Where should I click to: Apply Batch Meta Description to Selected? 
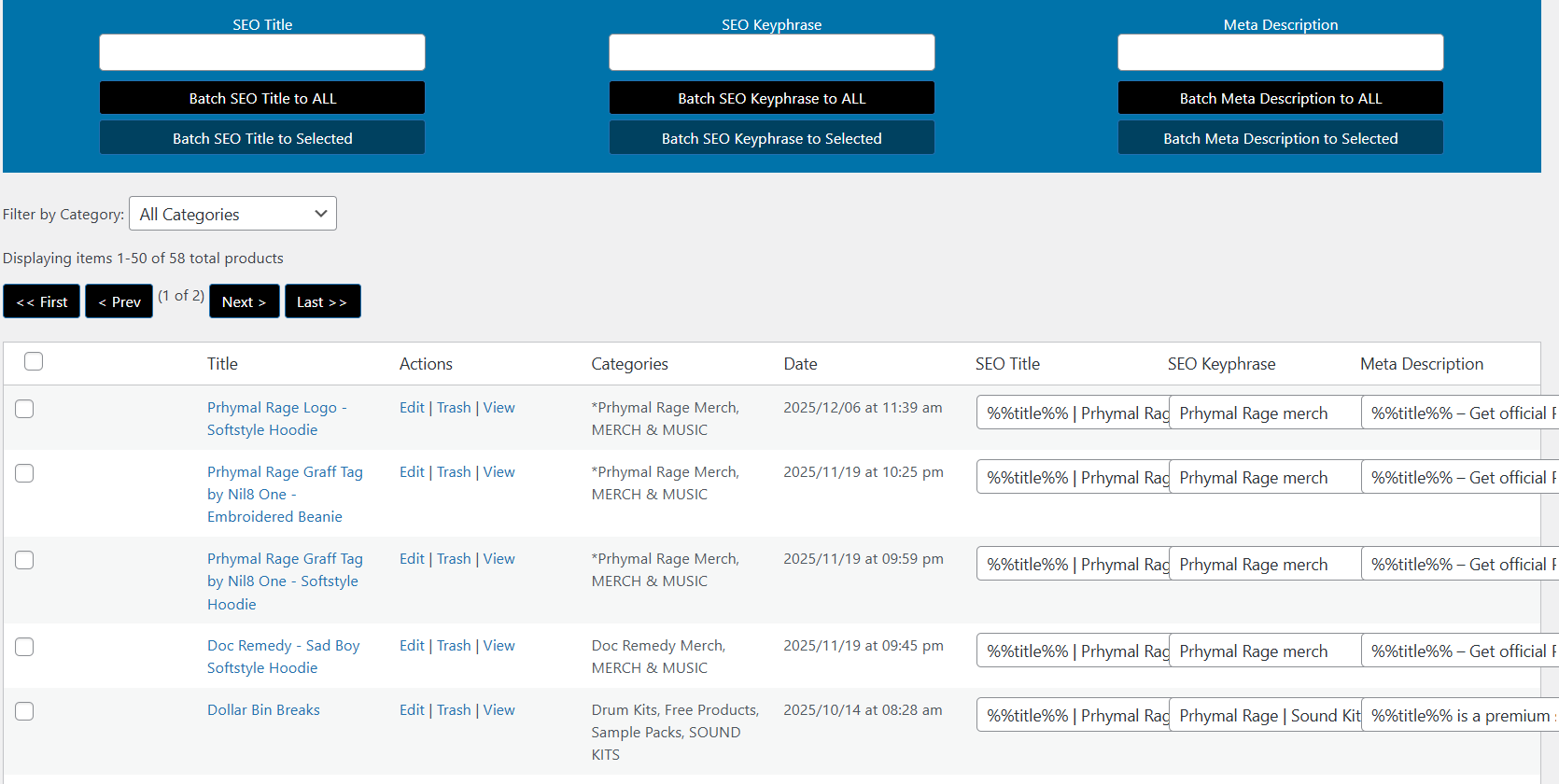pos(1281,138)
